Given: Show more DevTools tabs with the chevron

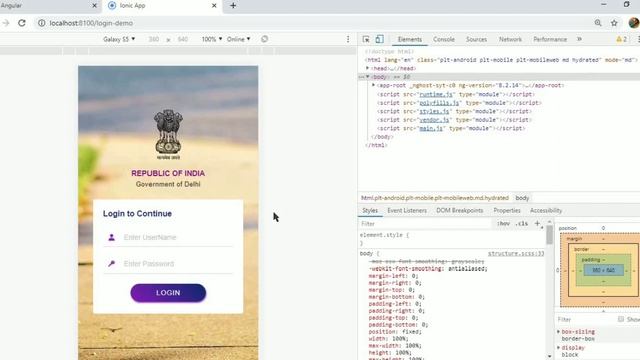Looking at the screenshot, I should [x=579, y=39].
